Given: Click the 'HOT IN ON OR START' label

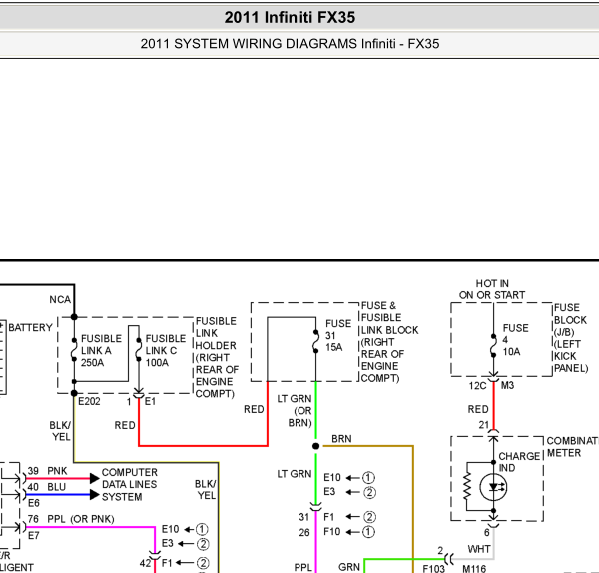Looking at the screenshot, I should pos(492,289).
